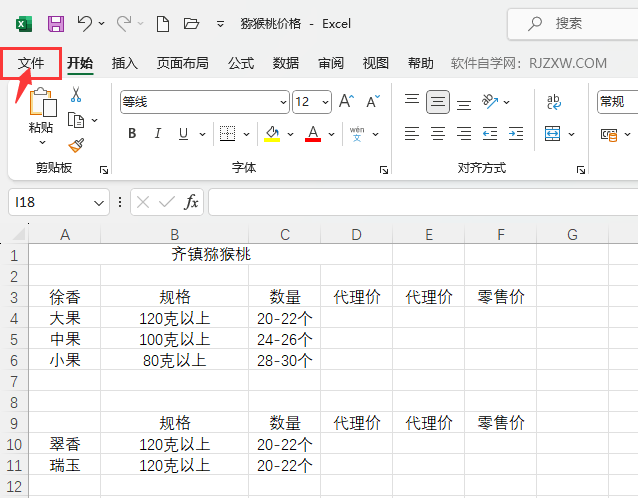Apply yellow fill color bucket
The height and width of the screenshot is (498, 638).
tap(272, 133)
